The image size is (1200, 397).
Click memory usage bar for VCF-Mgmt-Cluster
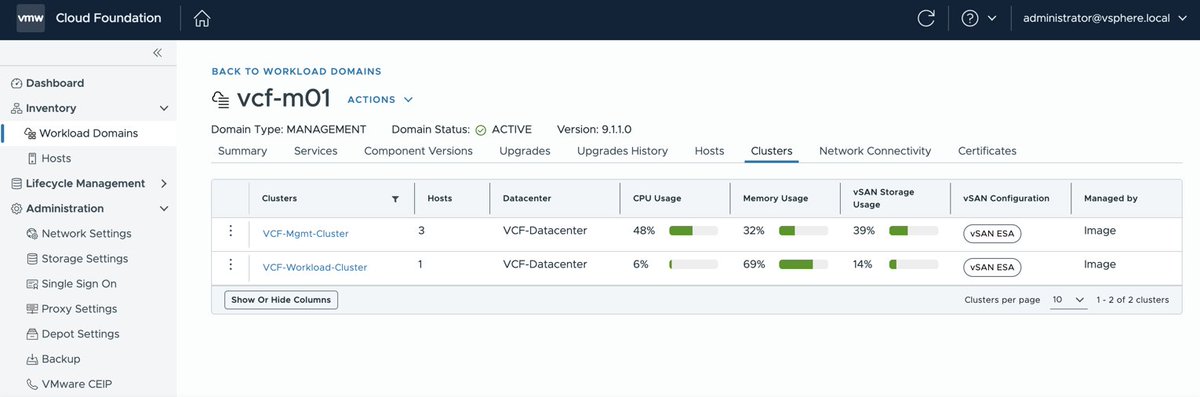pyautogui.click(x=803, y=231)
